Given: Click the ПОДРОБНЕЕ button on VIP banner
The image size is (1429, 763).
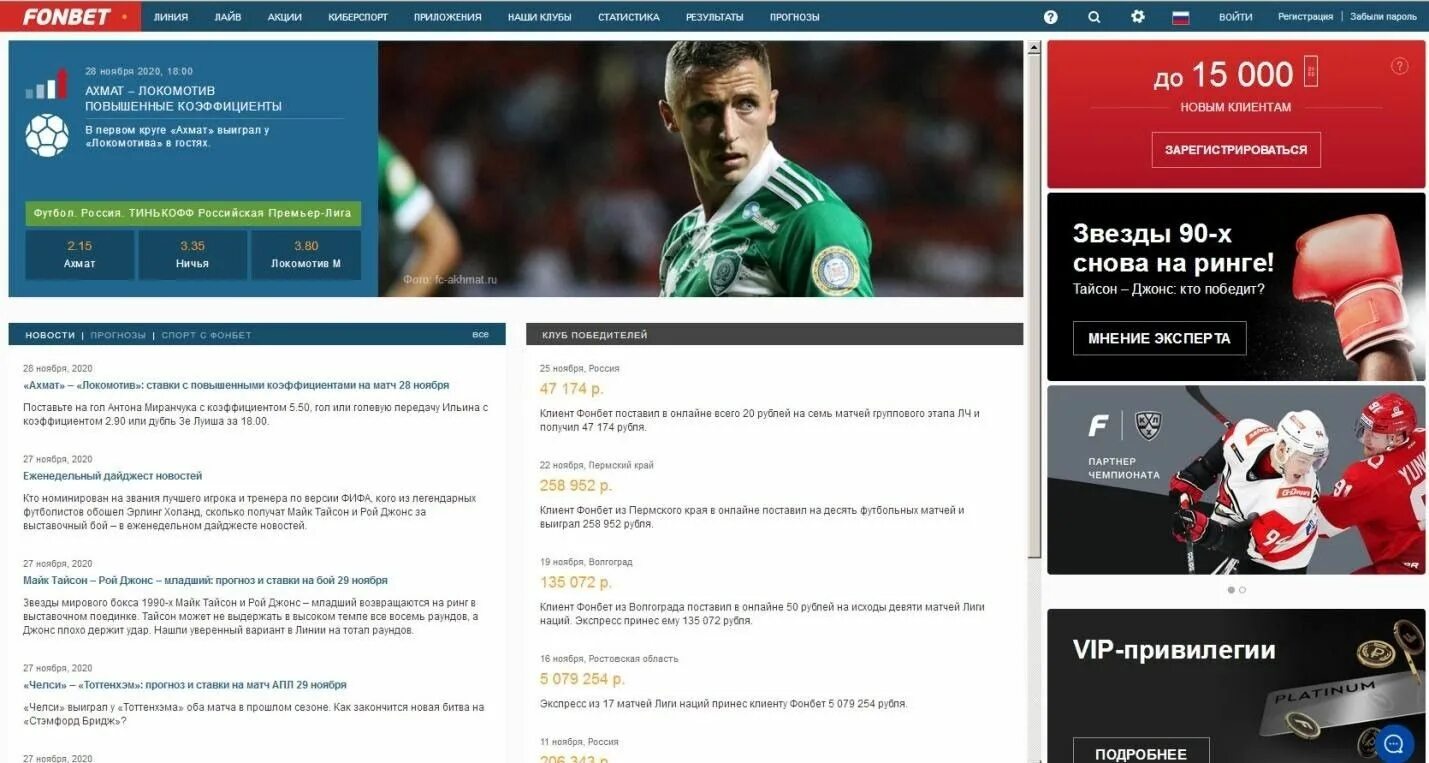Looking at the screenshot, I should click(1141, 752).
